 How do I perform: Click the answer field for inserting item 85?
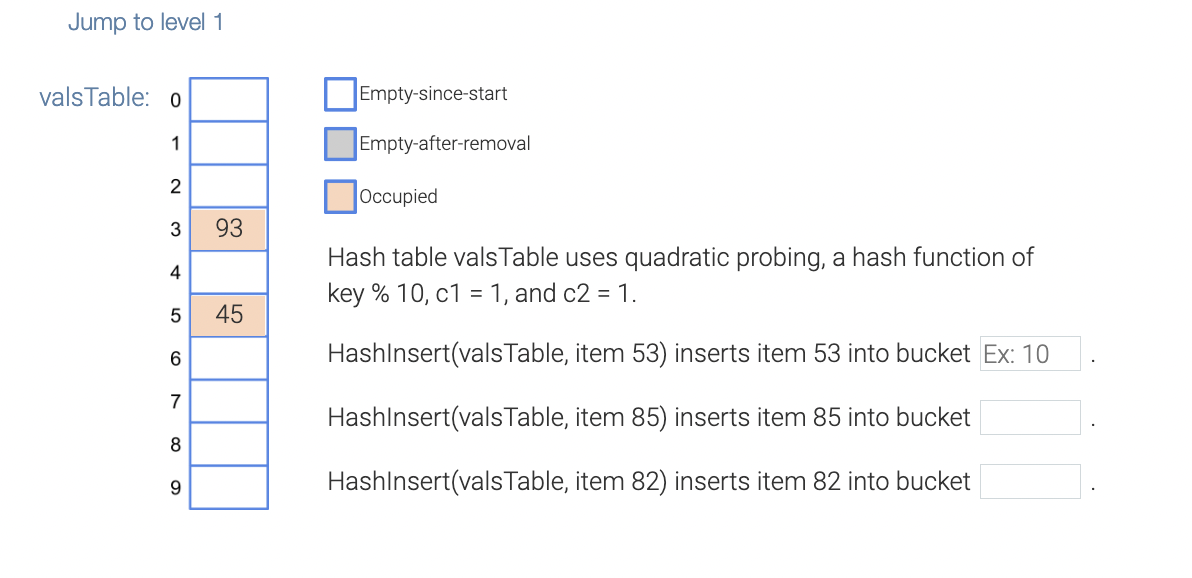pos(1030,417)
